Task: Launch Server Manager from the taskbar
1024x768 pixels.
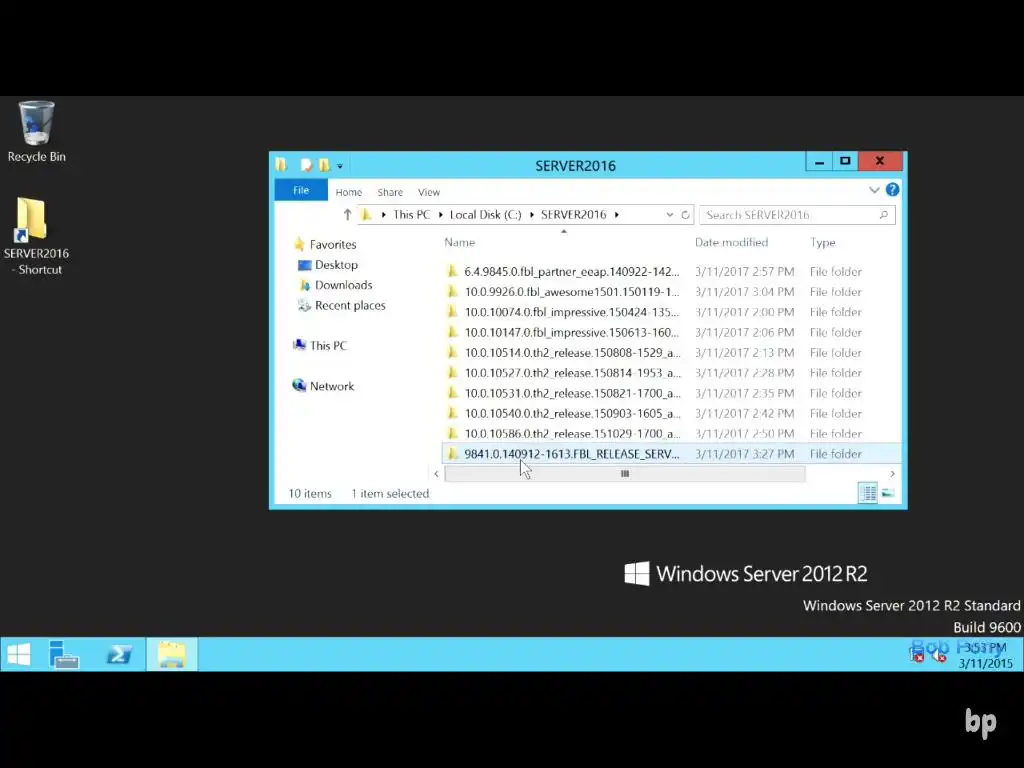Action: (x=63, y=654)
